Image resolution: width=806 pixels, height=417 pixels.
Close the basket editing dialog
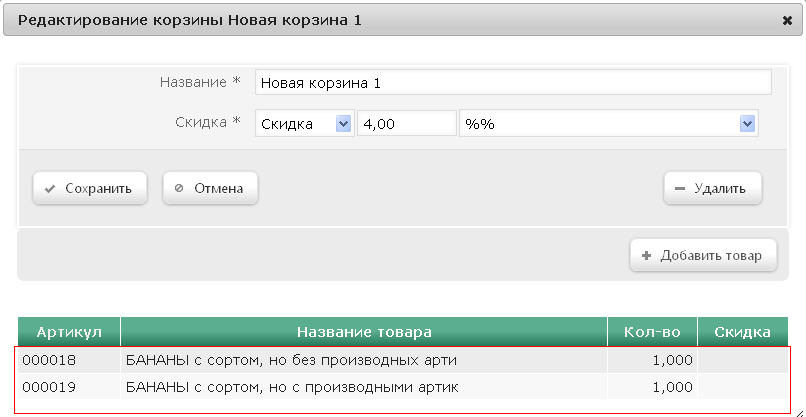tap(786, 21)
